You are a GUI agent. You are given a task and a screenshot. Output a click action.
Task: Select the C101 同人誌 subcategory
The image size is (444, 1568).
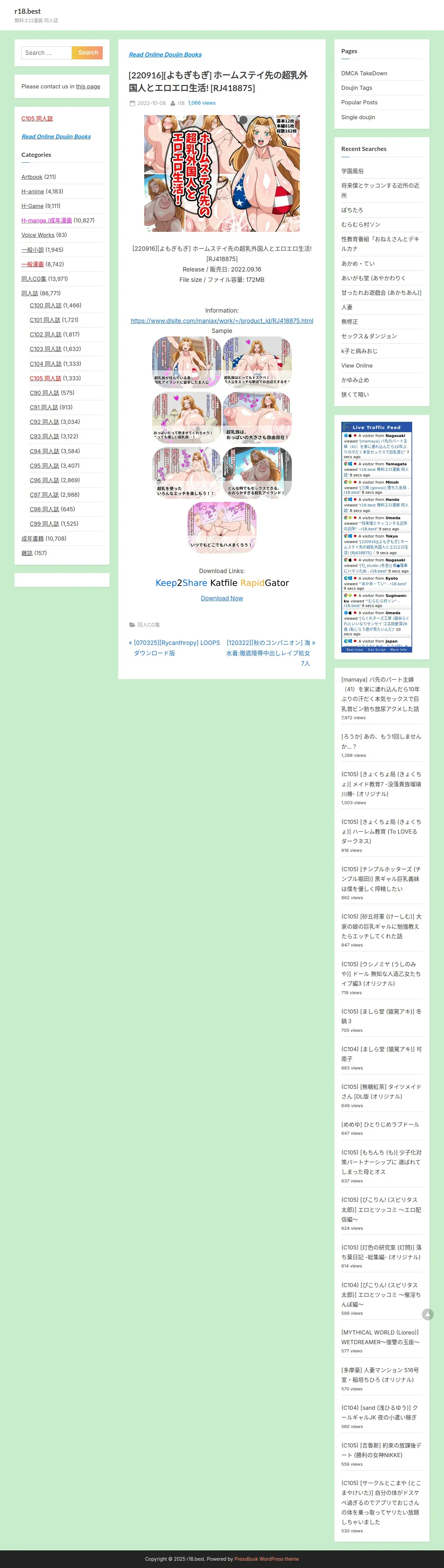point(46,320)
